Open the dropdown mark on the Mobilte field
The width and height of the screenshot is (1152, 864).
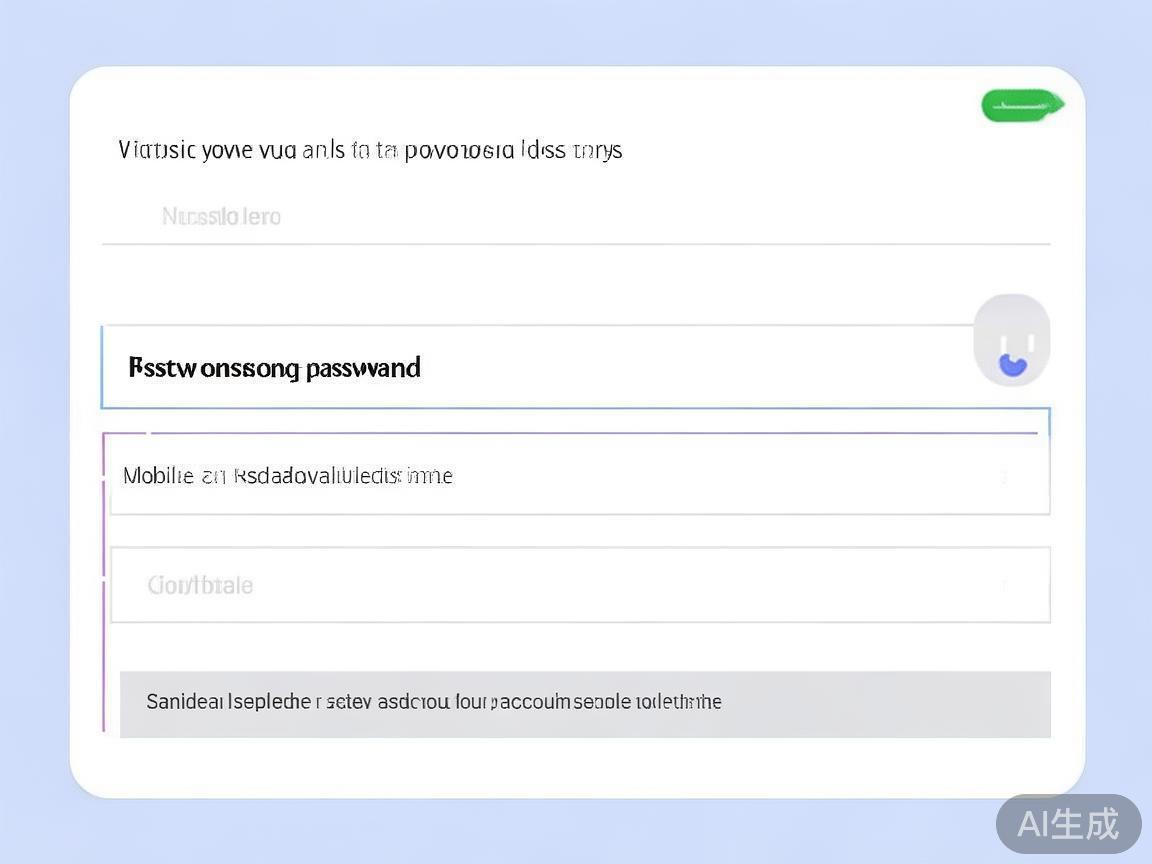coord(1004,477)
